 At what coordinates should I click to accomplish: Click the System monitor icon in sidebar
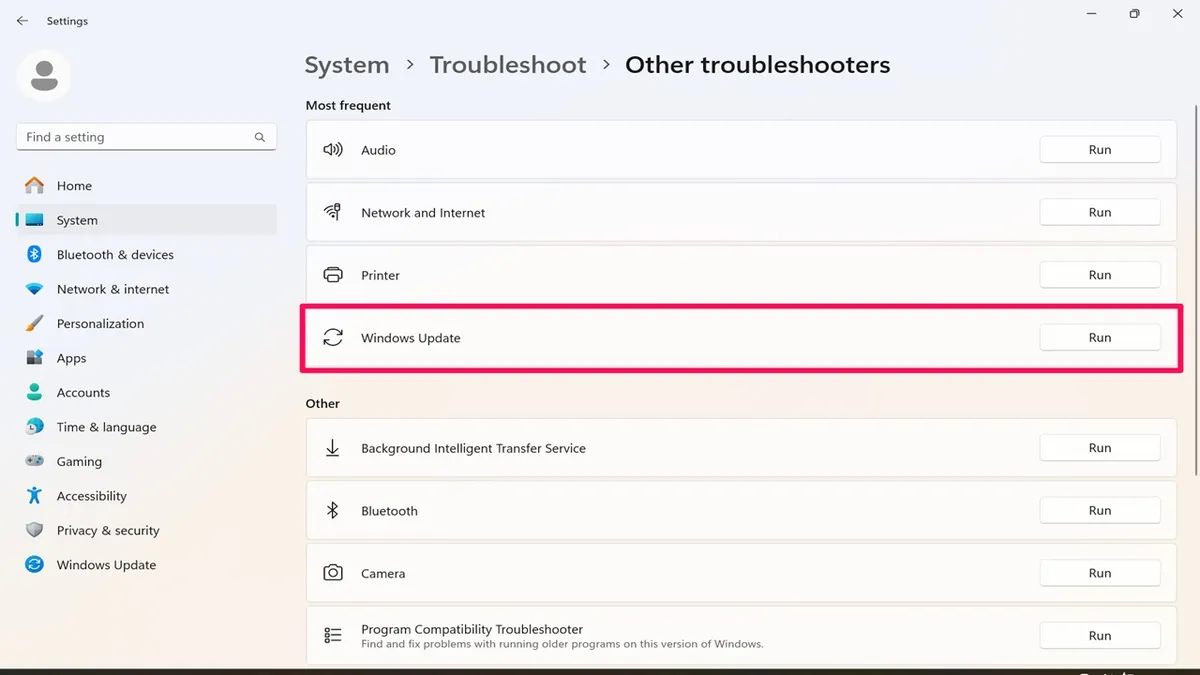(x=35, y=220)
